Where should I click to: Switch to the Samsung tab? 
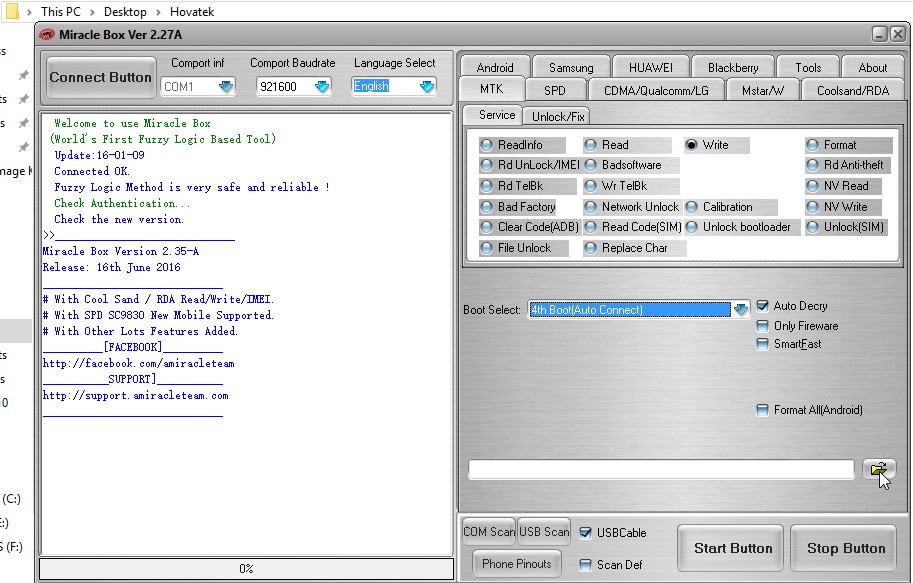(x=571, y=68)
